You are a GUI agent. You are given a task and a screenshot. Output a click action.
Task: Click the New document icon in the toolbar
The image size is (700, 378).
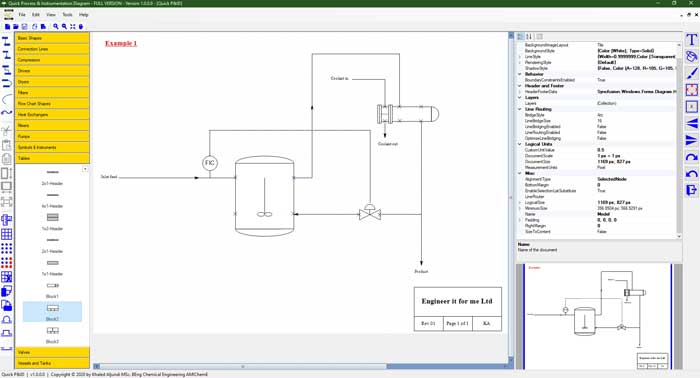point(8,27)
